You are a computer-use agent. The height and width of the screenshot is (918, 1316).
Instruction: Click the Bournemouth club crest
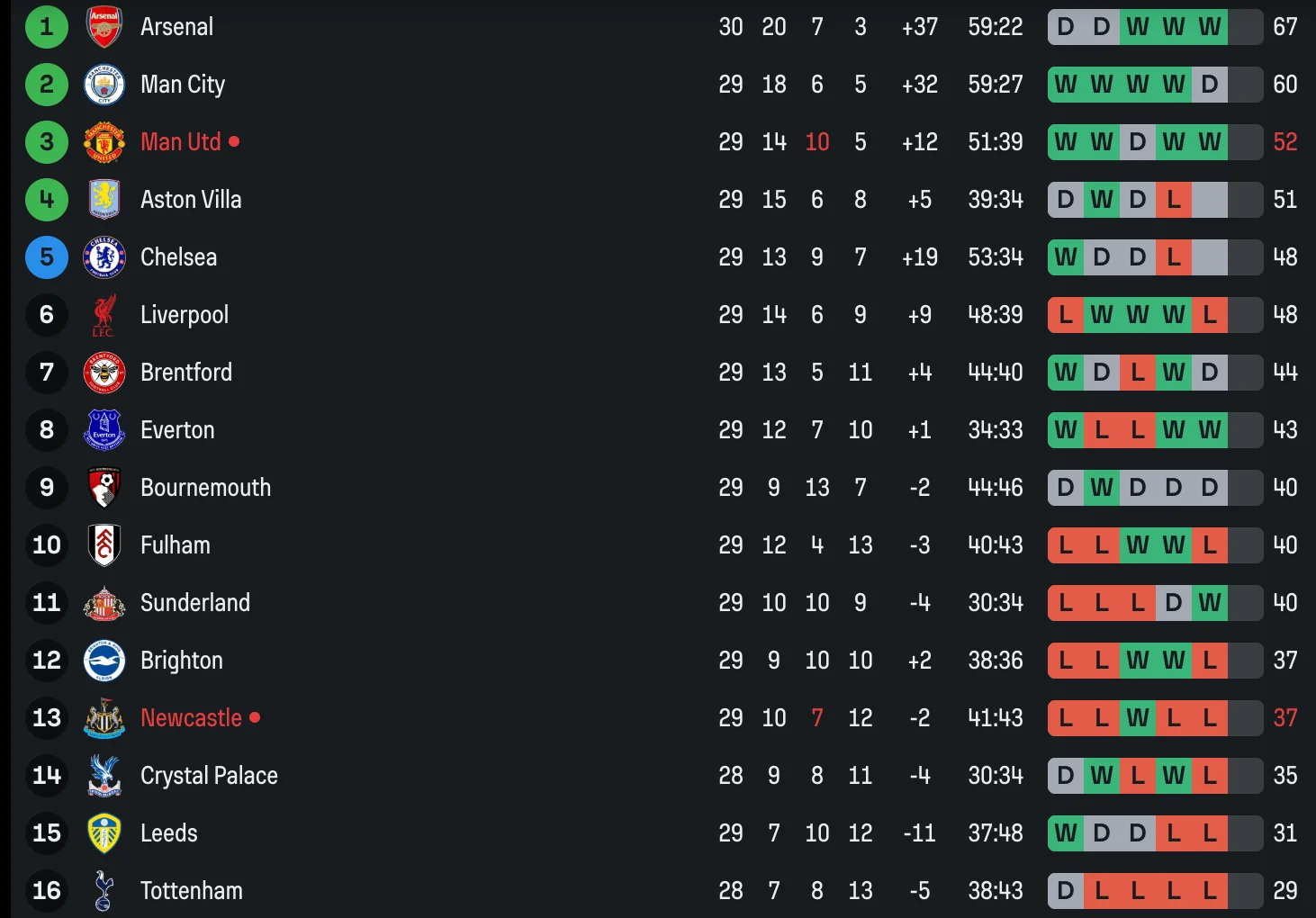coord(104,488)
